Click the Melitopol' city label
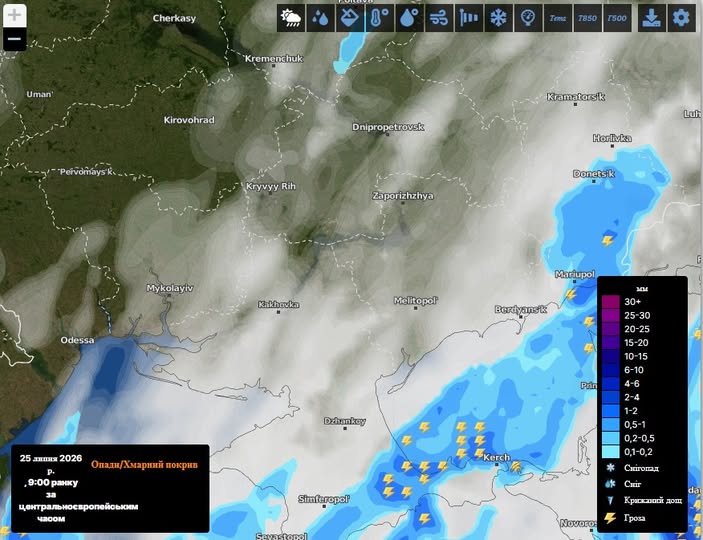This screenshot has height=540, width=703. click(x=416, y=300)
